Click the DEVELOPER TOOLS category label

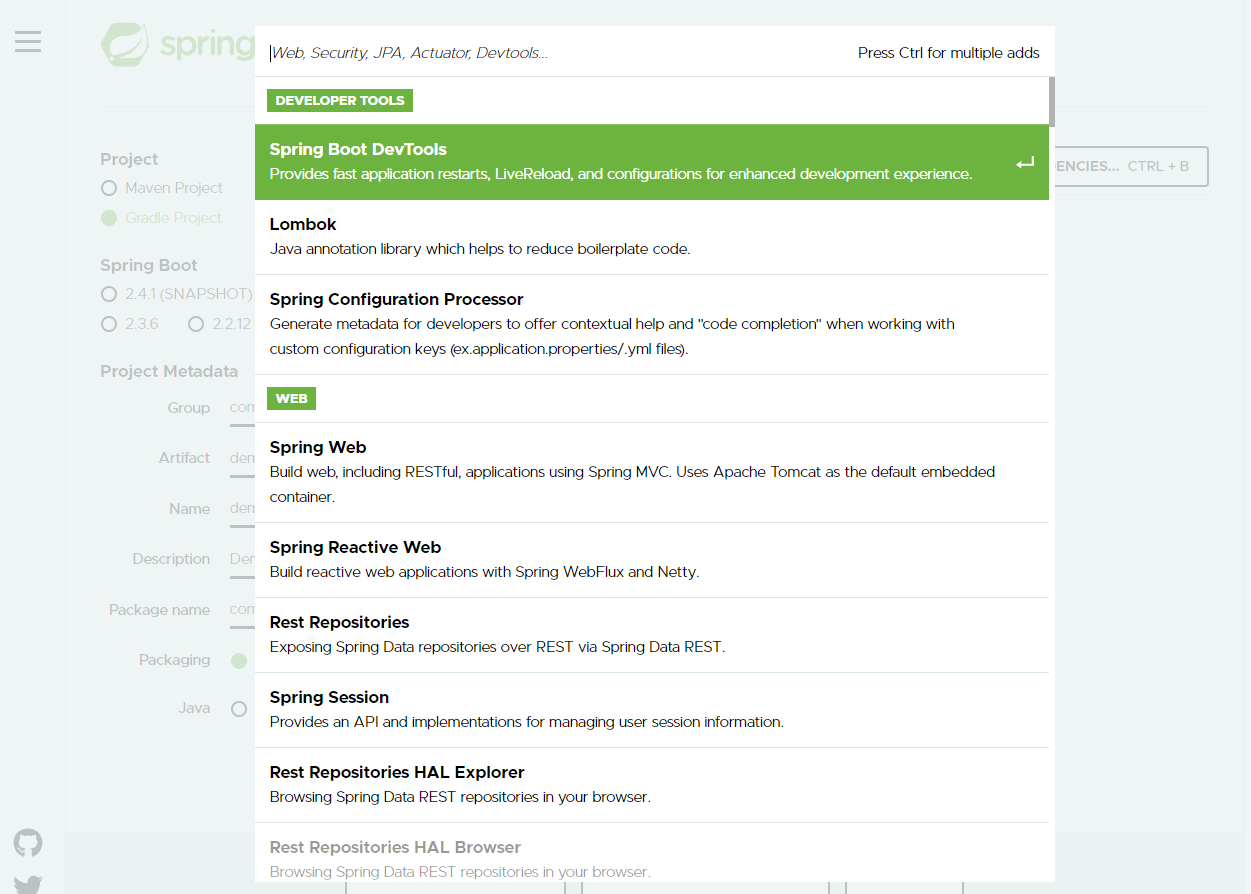[x=340, y=100]
